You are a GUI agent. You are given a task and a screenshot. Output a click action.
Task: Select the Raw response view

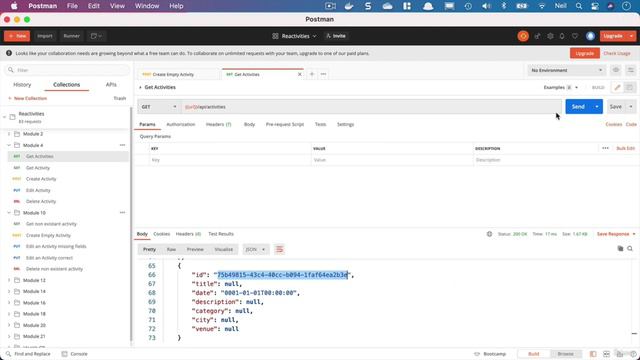click(x=171, y=249)
